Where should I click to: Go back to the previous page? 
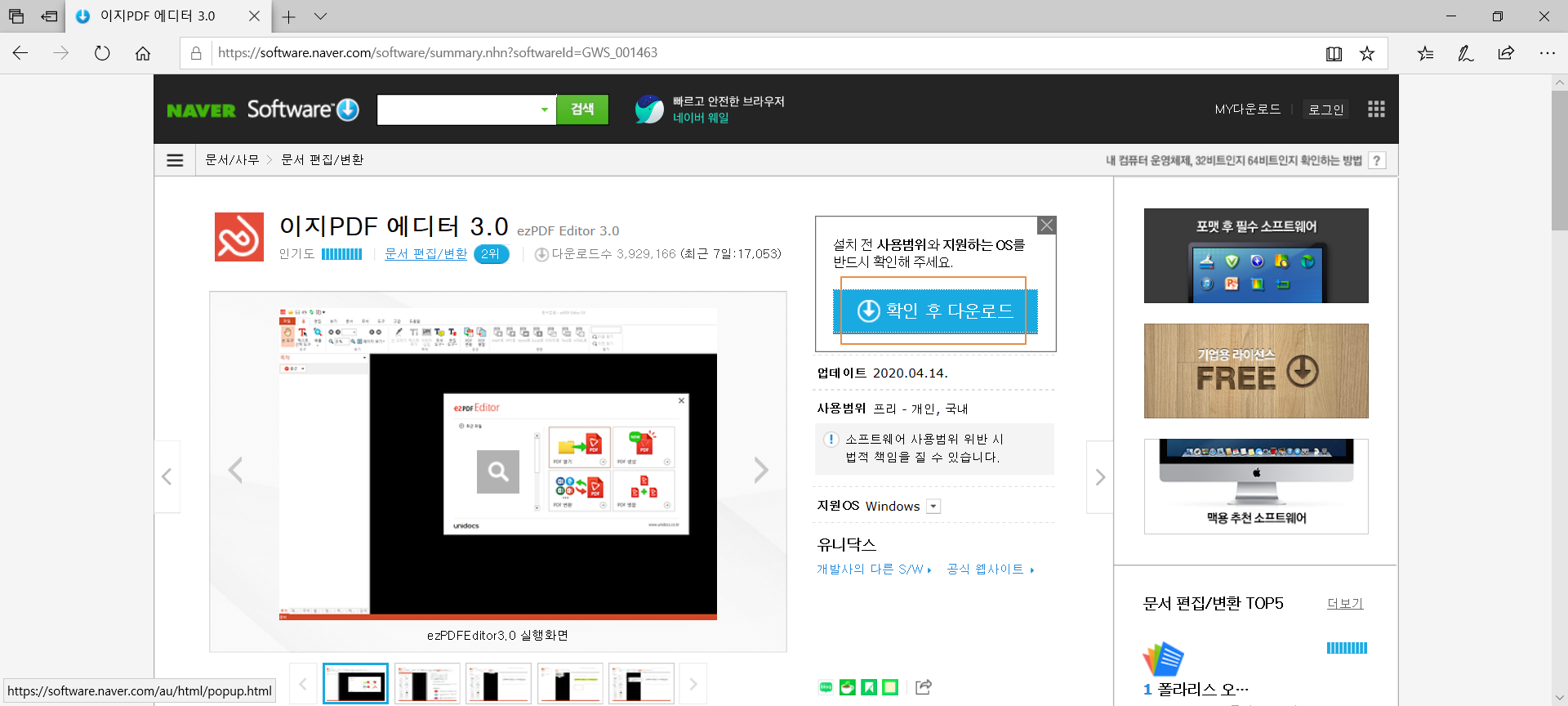click(x=20, y=53)
